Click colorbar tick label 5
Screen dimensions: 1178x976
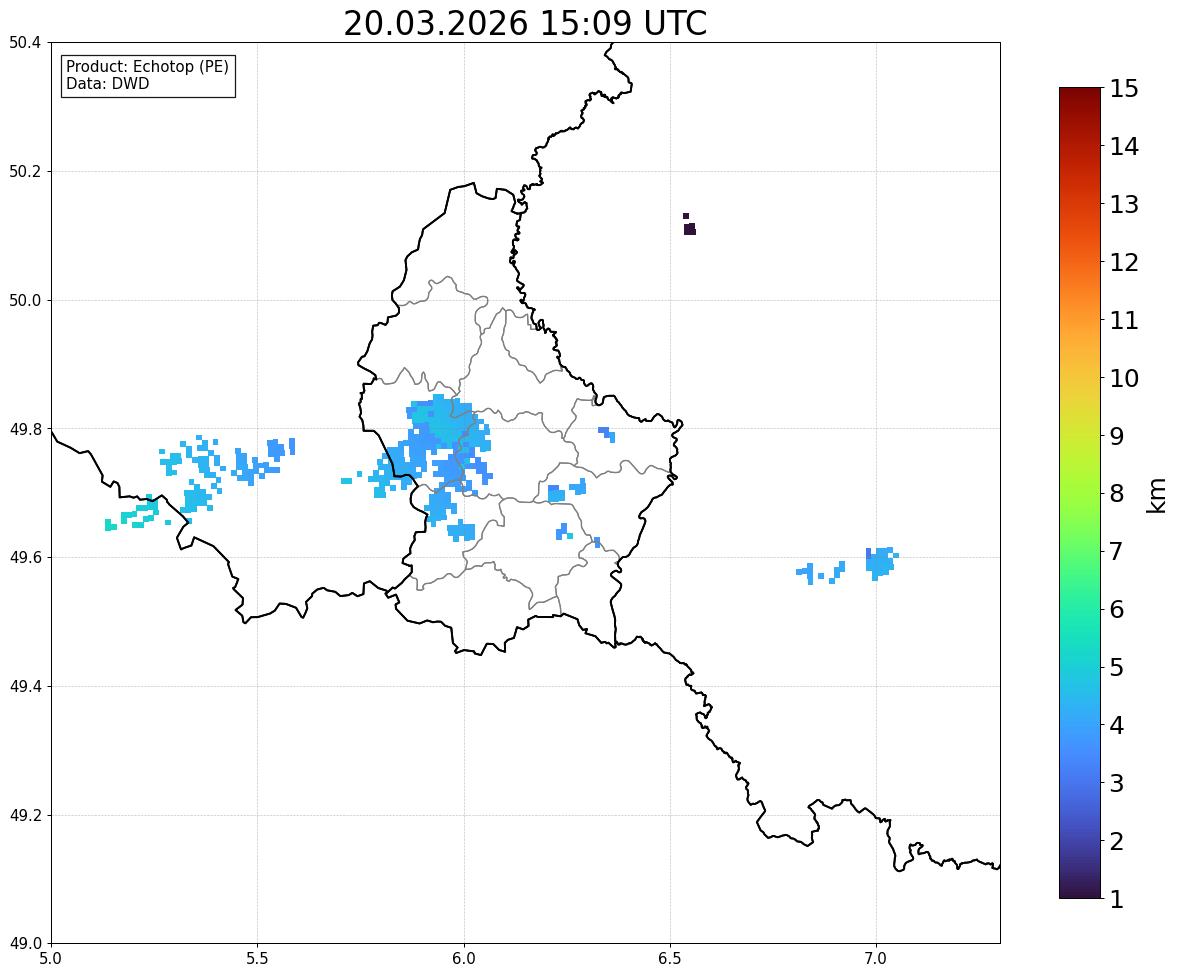click(1116, 667)
